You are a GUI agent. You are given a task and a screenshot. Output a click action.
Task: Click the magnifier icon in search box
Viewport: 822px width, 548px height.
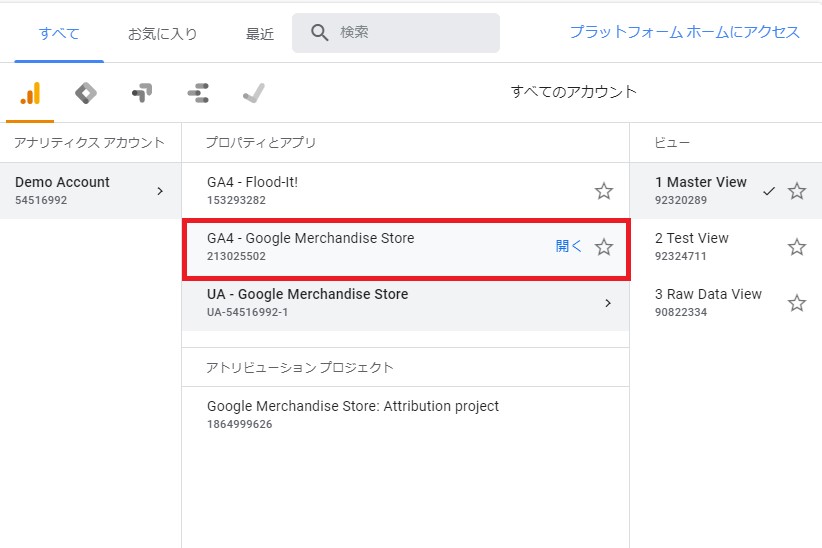point(319,33)
